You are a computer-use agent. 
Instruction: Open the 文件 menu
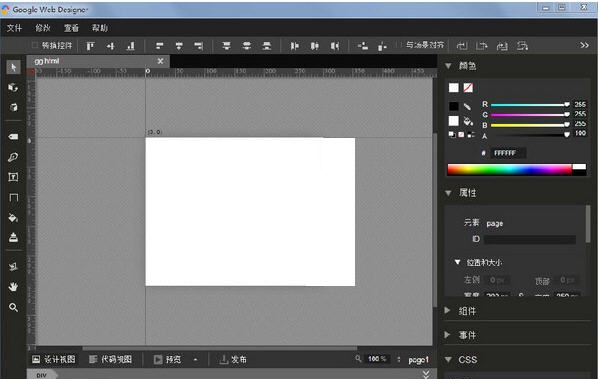tap(14, 28)
